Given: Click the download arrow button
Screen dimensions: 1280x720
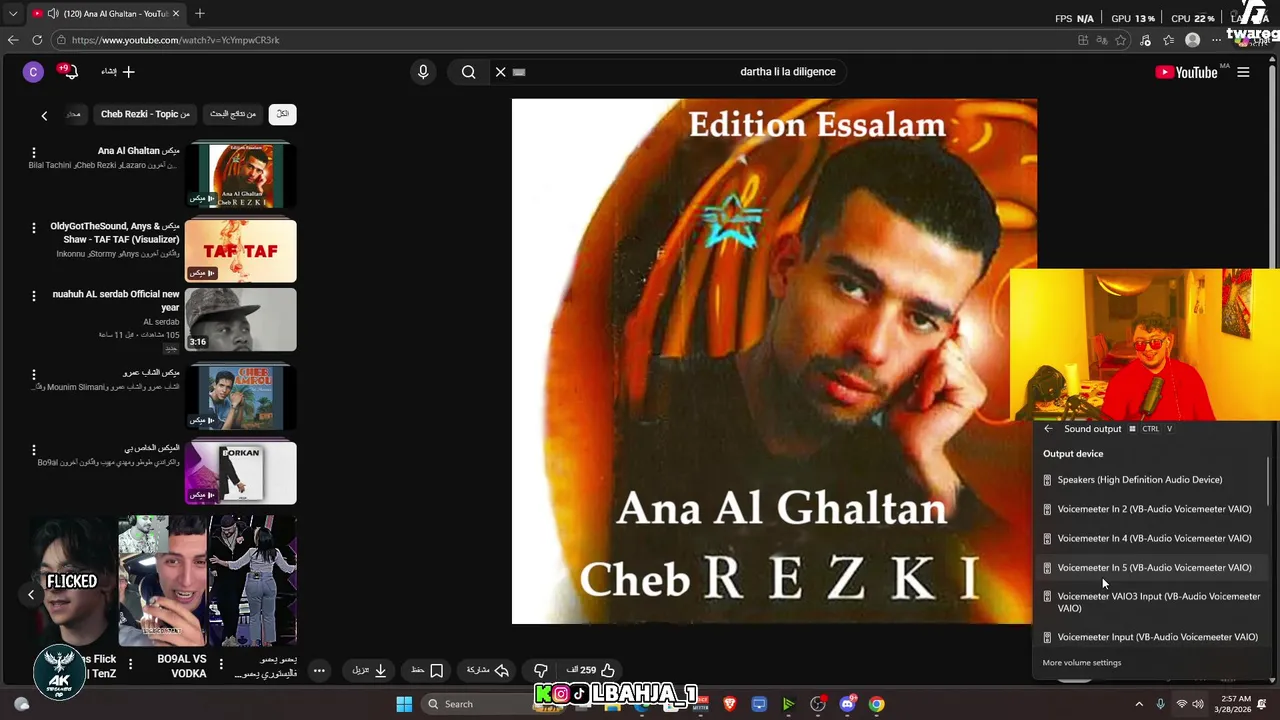Looking at the screenshot, I should [x=370, y=670].
